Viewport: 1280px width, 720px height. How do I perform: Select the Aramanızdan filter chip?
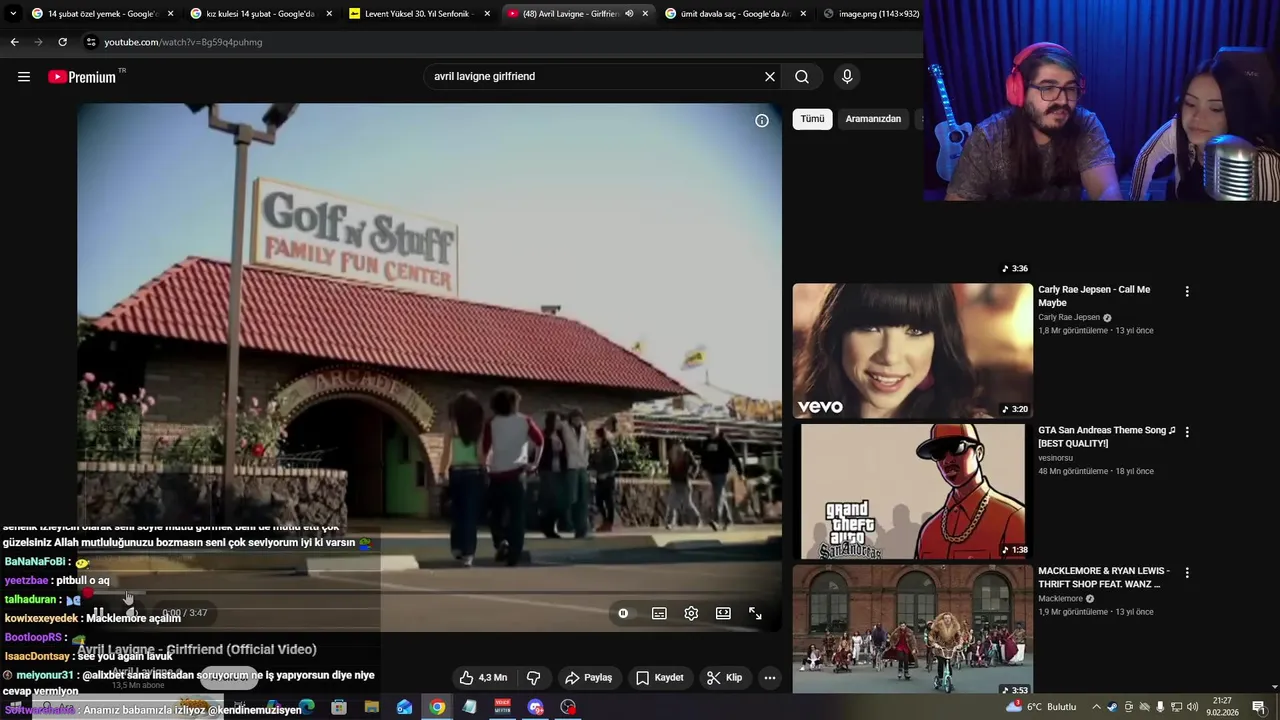pos(873,119)
